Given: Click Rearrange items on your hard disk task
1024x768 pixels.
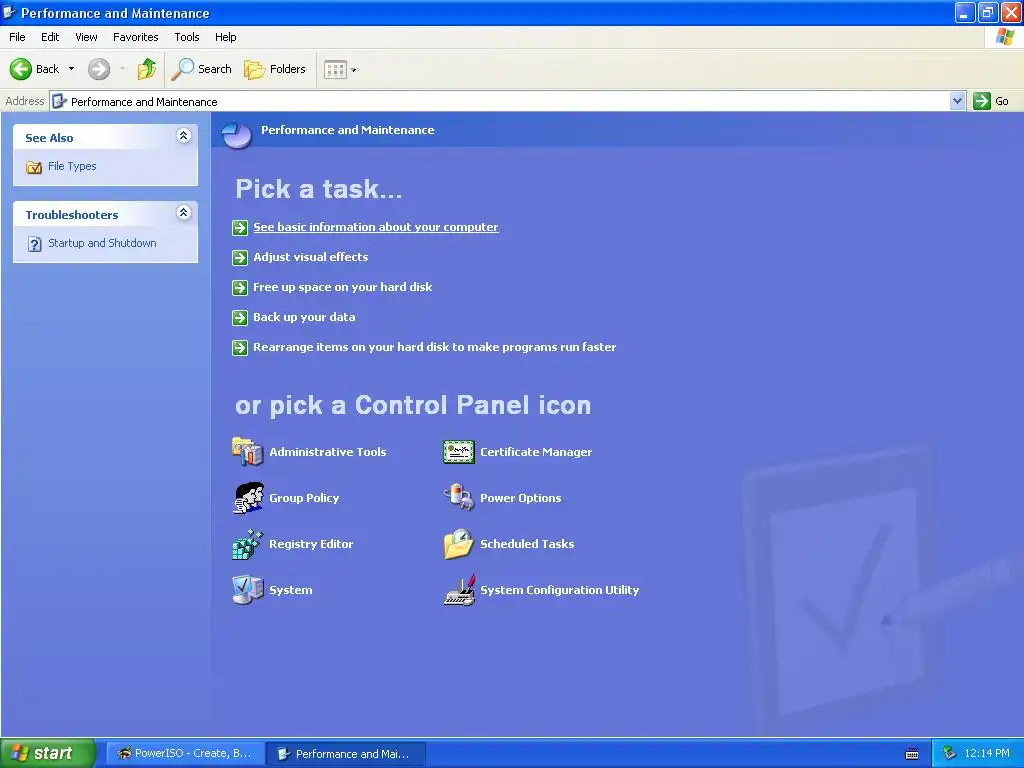Looking at the screenshot, I should pyautogui.click(x=434, y=347).
